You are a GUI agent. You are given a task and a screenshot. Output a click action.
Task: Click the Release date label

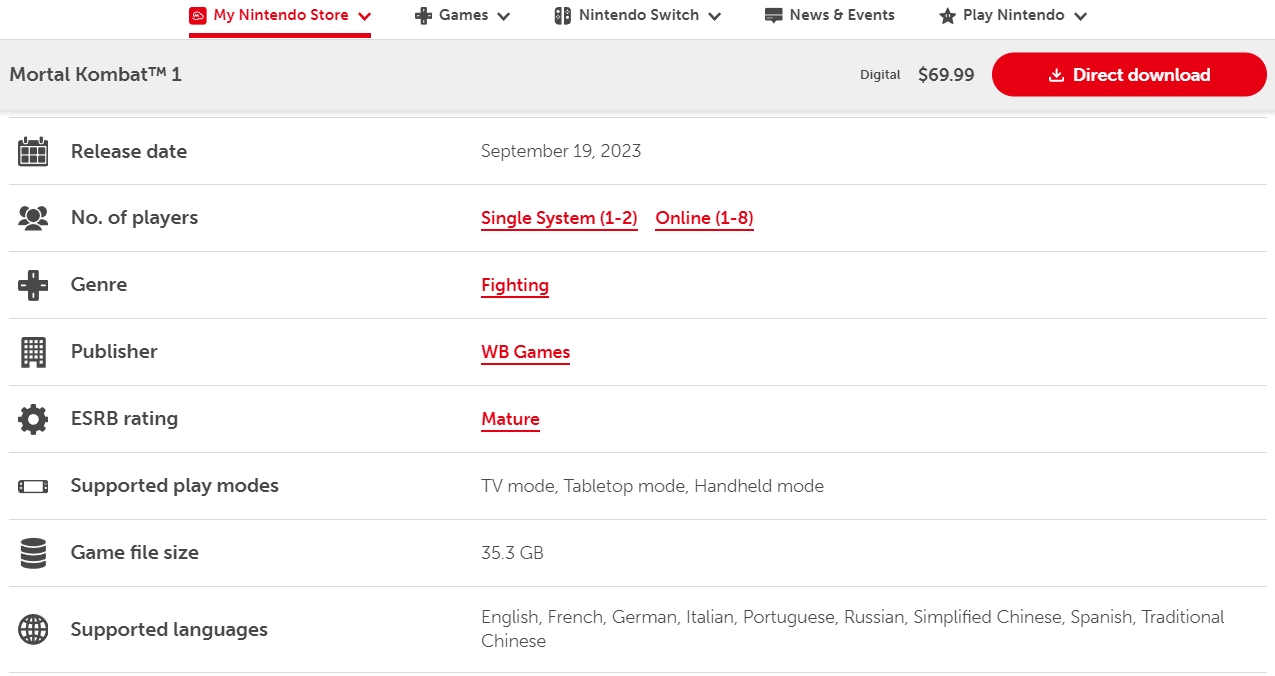pyautogui.click(x=129, y=152)
